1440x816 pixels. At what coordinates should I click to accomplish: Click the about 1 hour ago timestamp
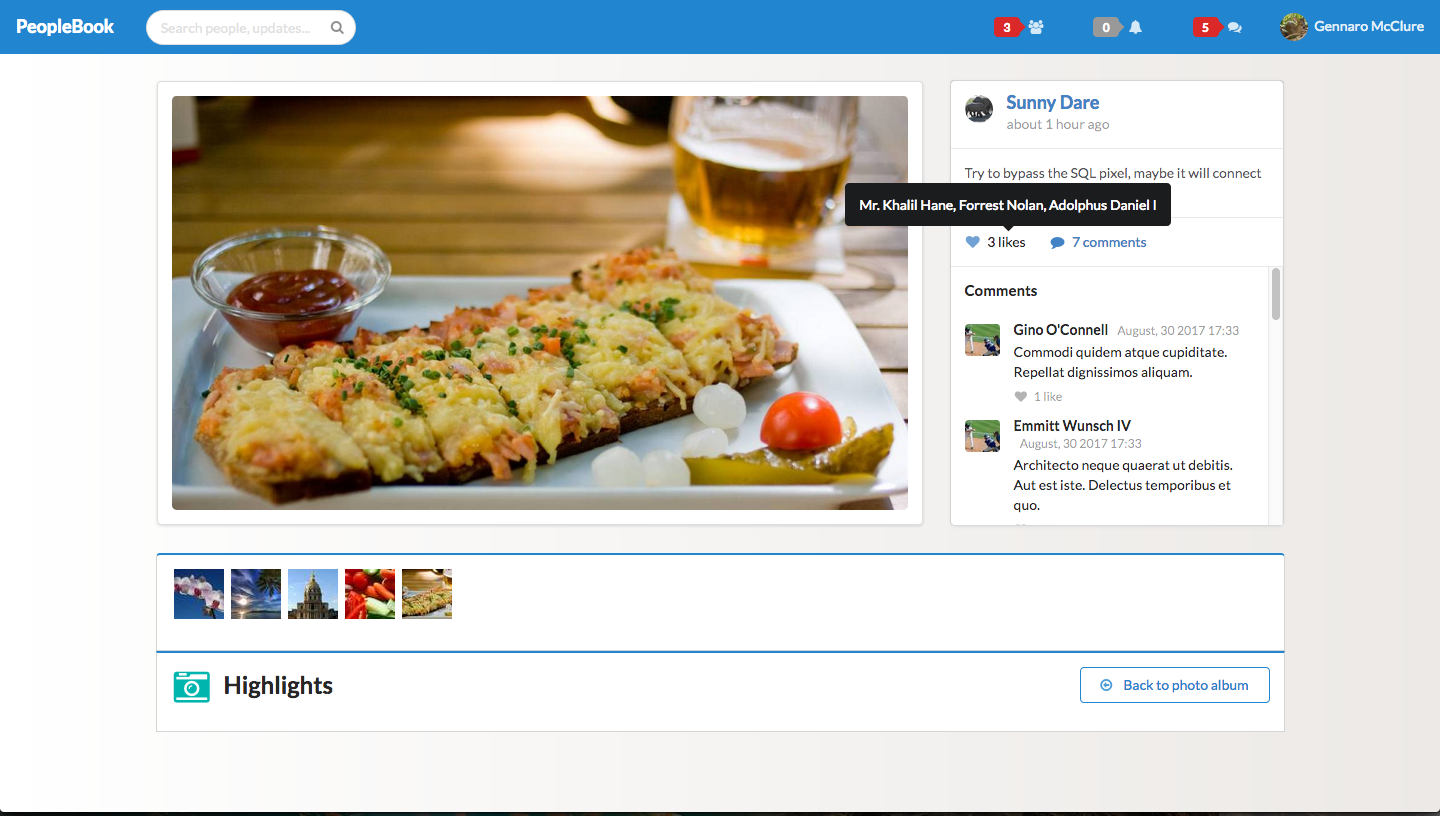pos(1058,125)
